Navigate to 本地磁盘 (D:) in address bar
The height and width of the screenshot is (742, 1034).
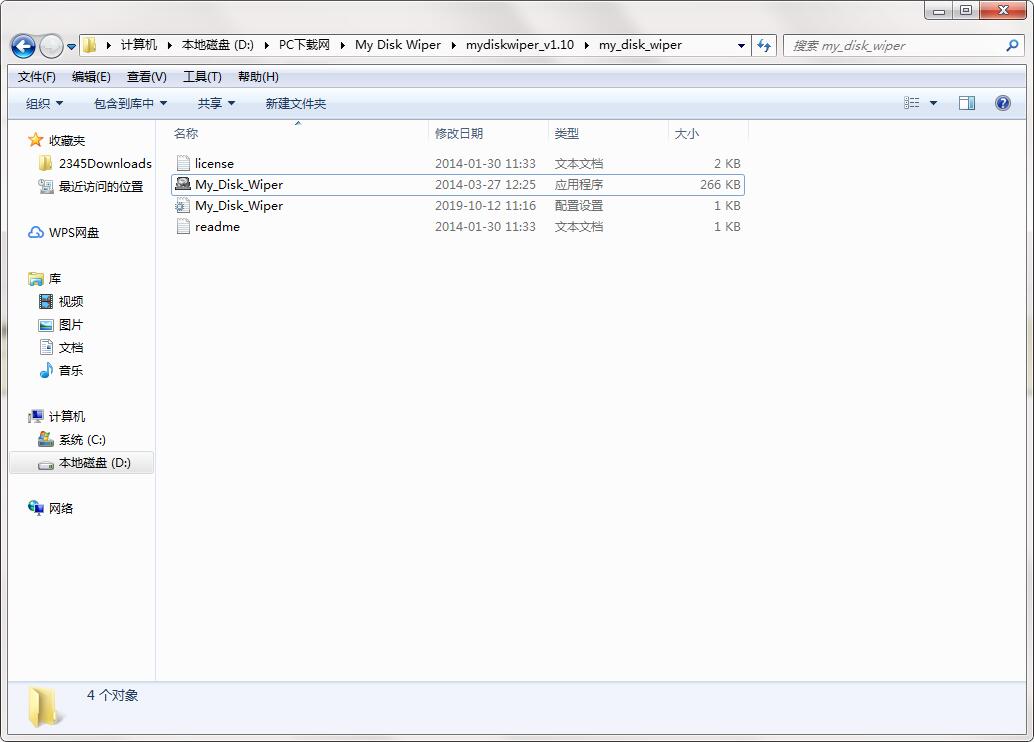[218, 45]
